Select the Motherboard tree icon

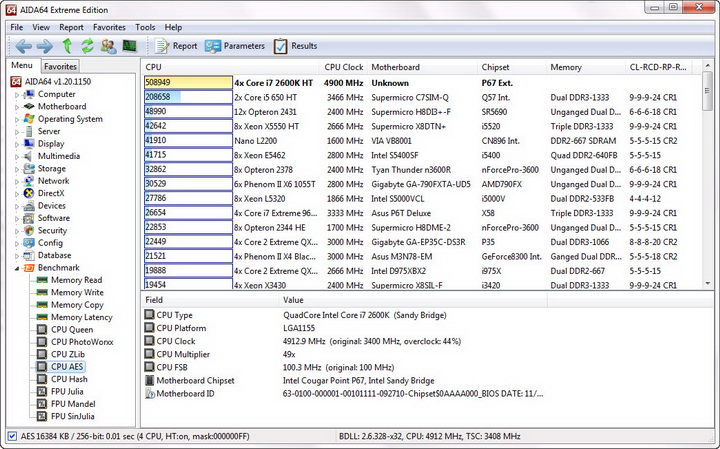(29, 107)
